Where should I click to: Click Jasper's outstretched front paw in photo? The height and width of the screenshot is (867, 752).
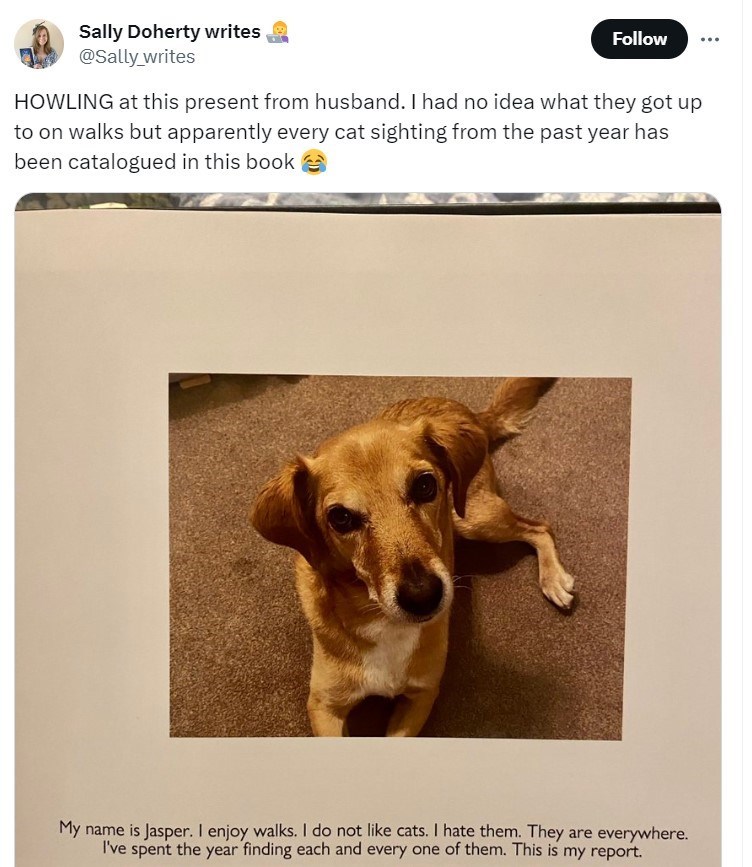pyautogui.click(x=556, y=587)
